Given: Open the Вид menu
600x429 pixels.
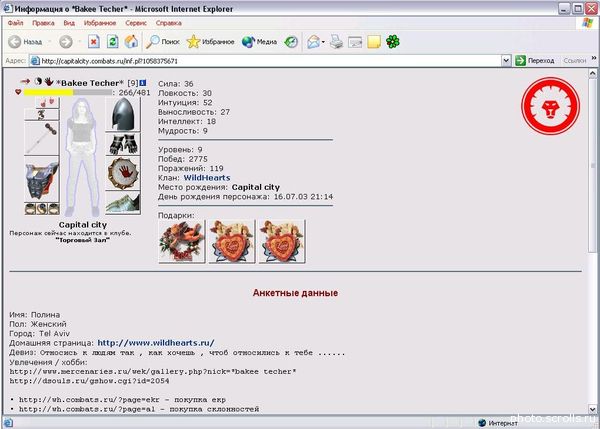Looking at the screenshot, I should click(x=69, y=23).
